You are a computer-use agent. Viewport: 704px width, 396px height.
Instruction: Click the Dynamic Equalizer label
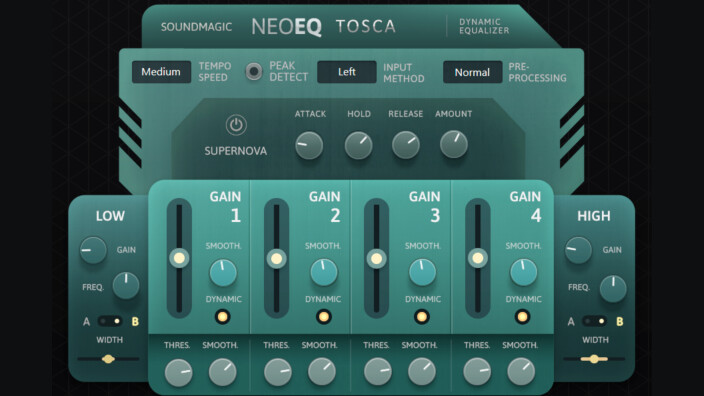484,26
